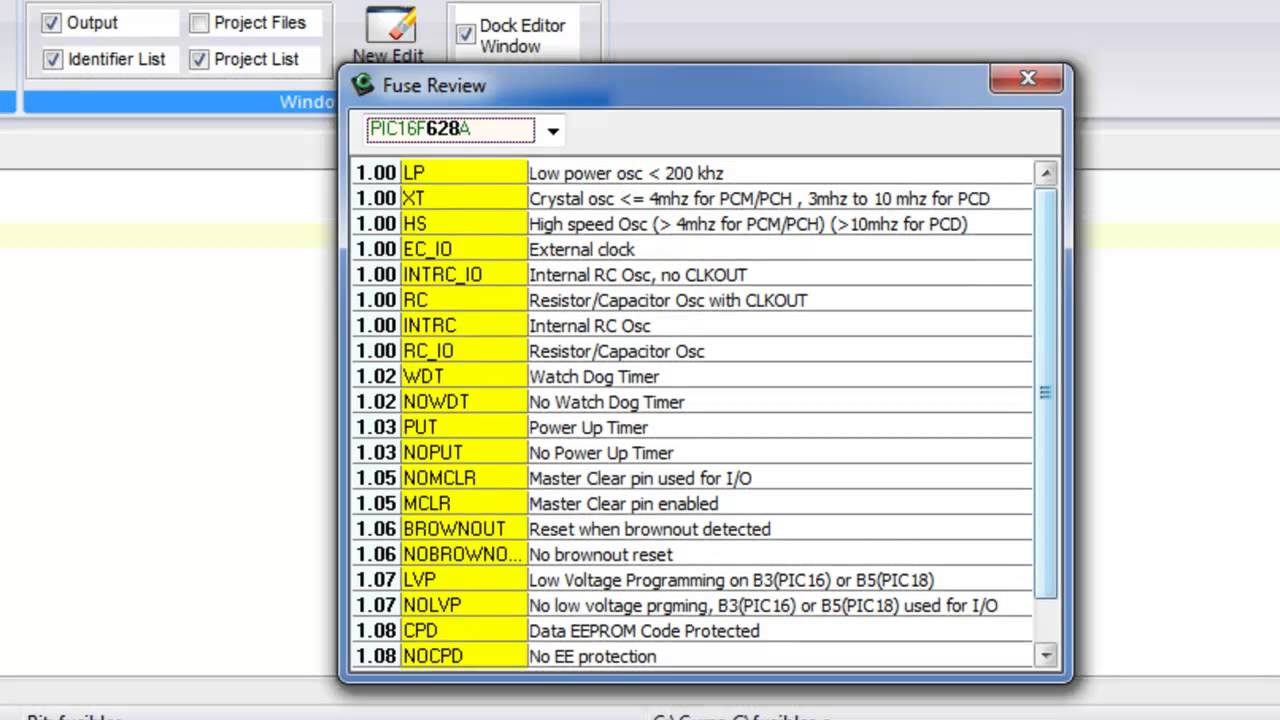This screenshot has height=720, width=1280.
Task: Uncheck the Dock Editor Window checkbox
Action: [465, 34]
